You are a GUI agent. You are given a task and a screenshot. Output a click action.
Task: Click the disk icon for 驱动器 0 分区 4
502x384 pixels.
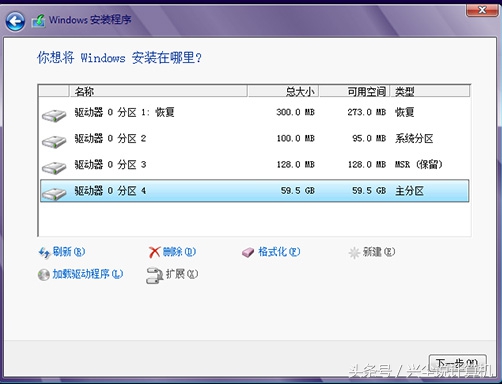[54, 193]
